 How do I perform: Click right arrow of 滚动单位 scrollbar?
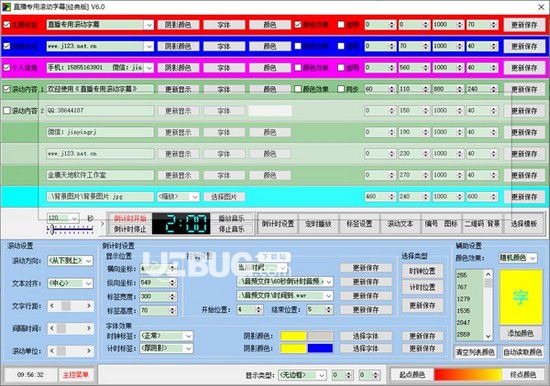pos(89,351)
